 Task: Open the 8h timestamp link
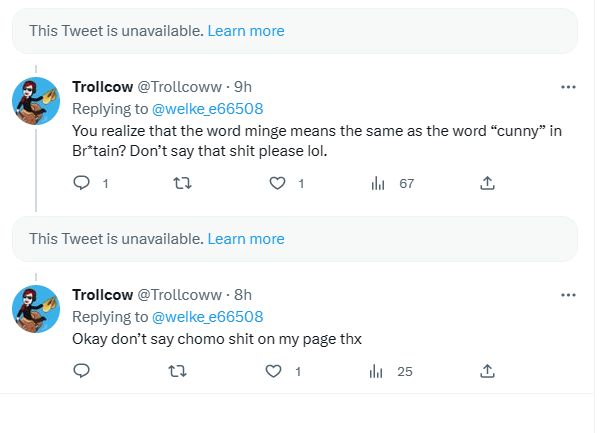pos(242,295)
